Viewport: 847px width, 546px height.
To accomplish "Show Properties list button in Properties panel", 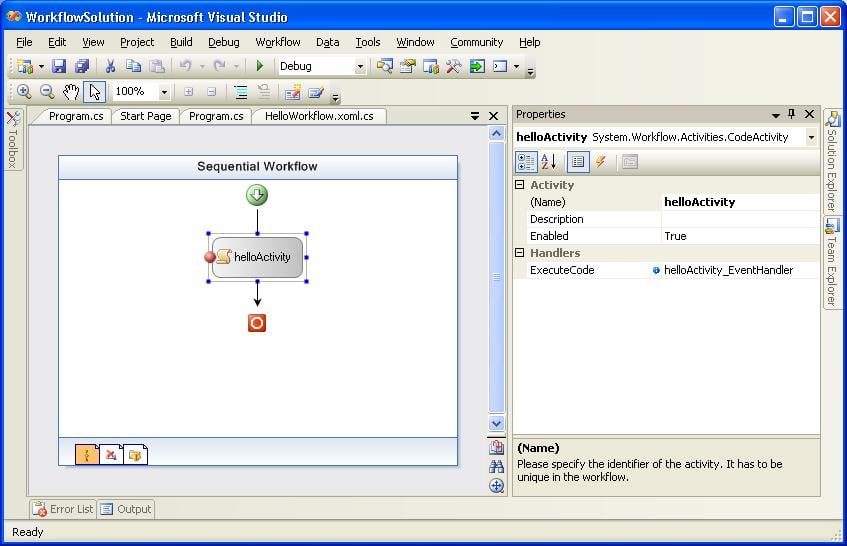I will click(578, 161).
